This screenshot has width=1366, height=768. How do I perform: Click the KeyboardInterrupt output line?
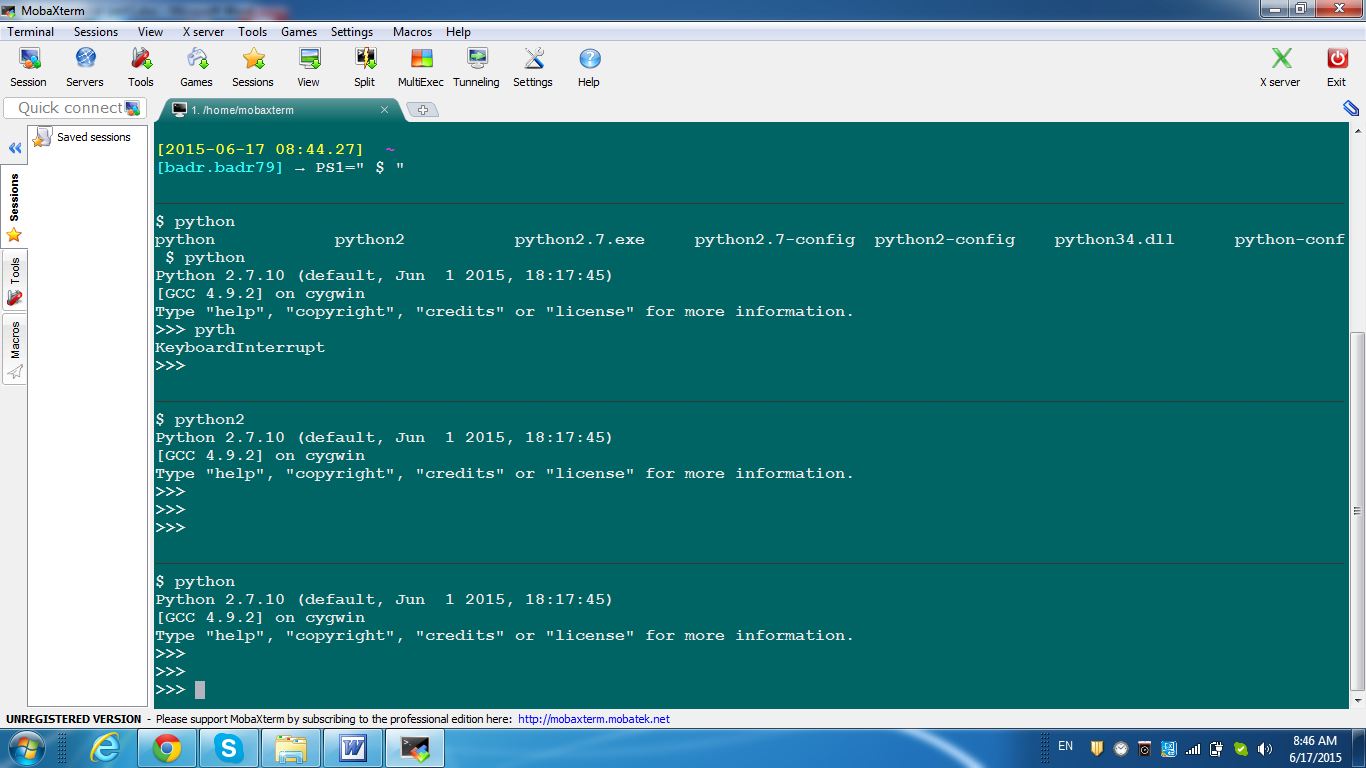(240, 348)
